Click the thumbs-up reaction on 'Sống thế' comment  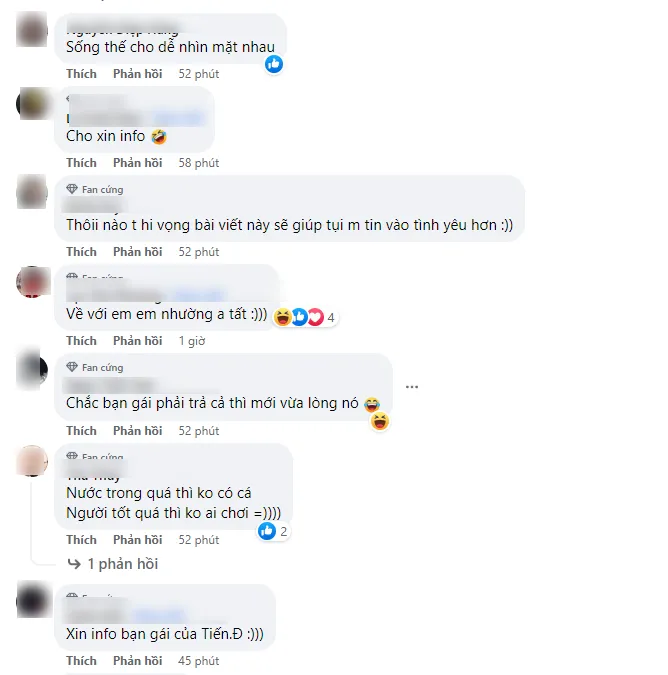click(x=274, y=64)
